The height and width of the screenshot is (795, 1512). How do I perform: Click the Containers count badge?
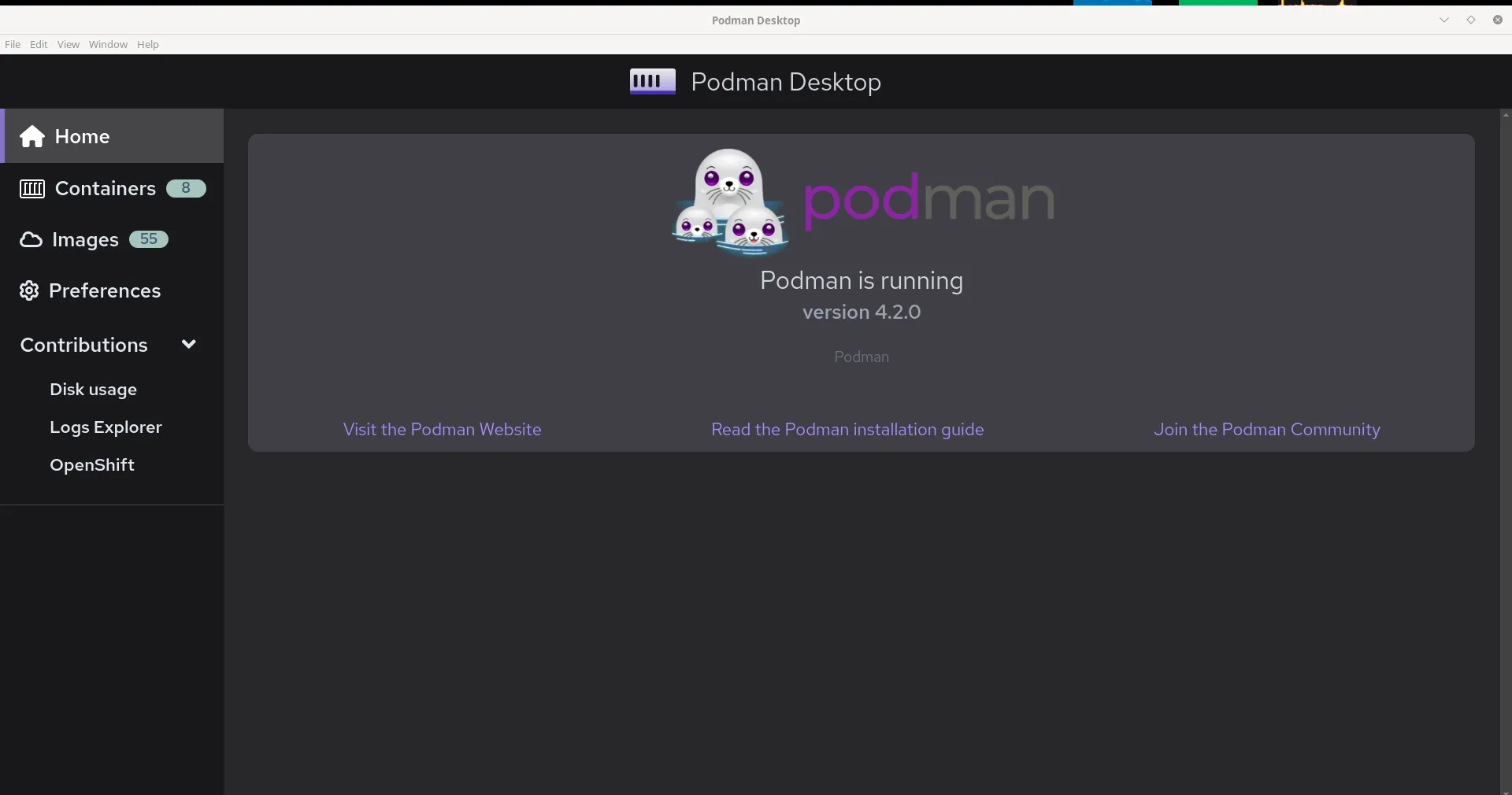click(x=185, y=189)
